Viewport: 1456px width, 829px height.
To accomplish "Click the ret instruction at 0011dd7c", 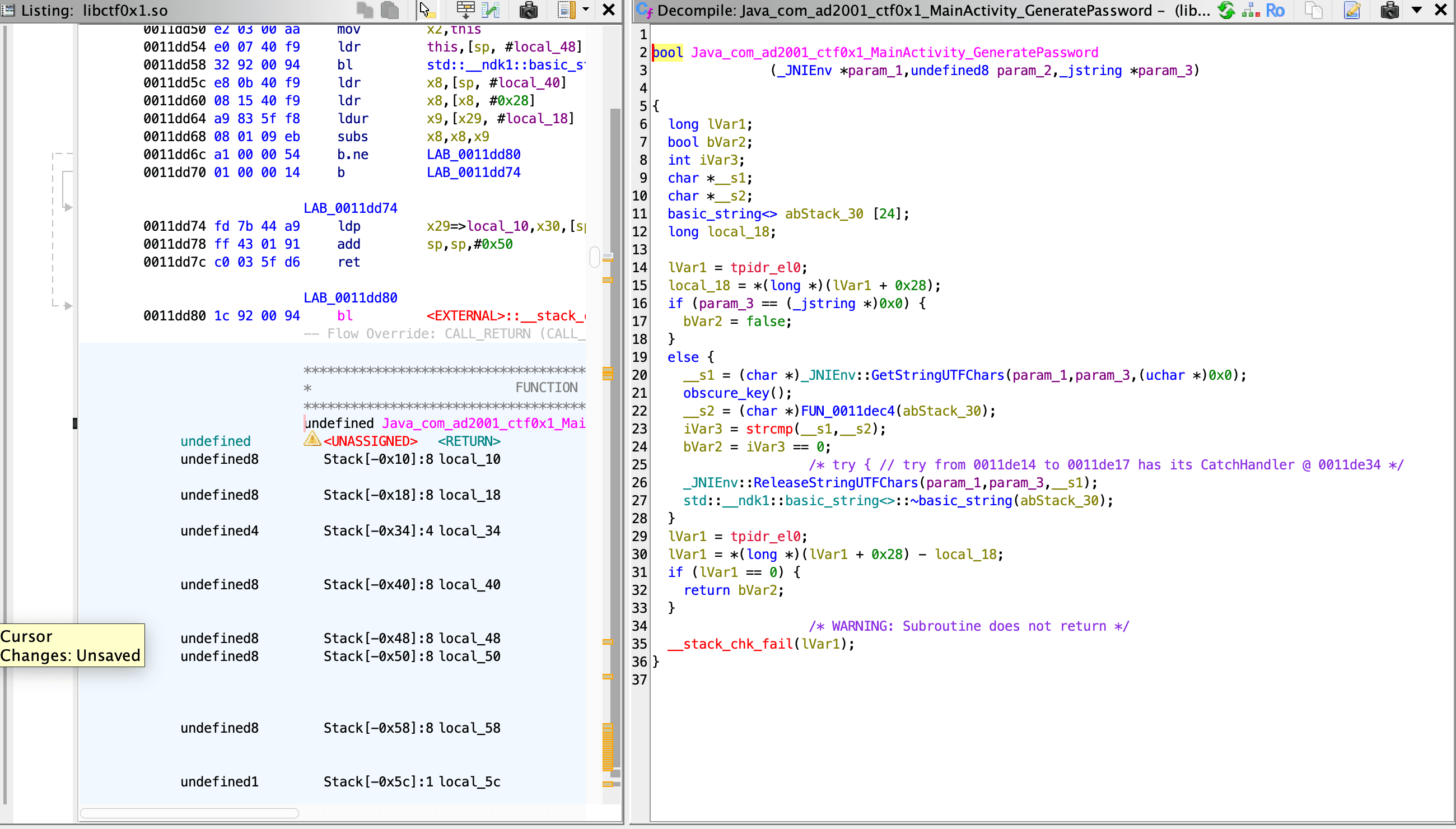I will point(348,262).
